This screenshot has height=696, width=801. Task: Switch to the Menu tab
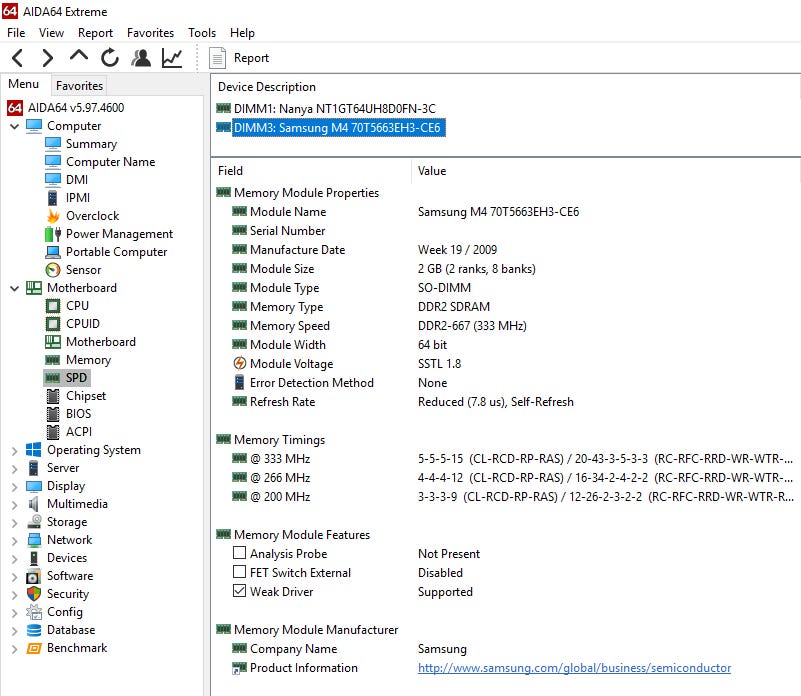click(23, 84)
